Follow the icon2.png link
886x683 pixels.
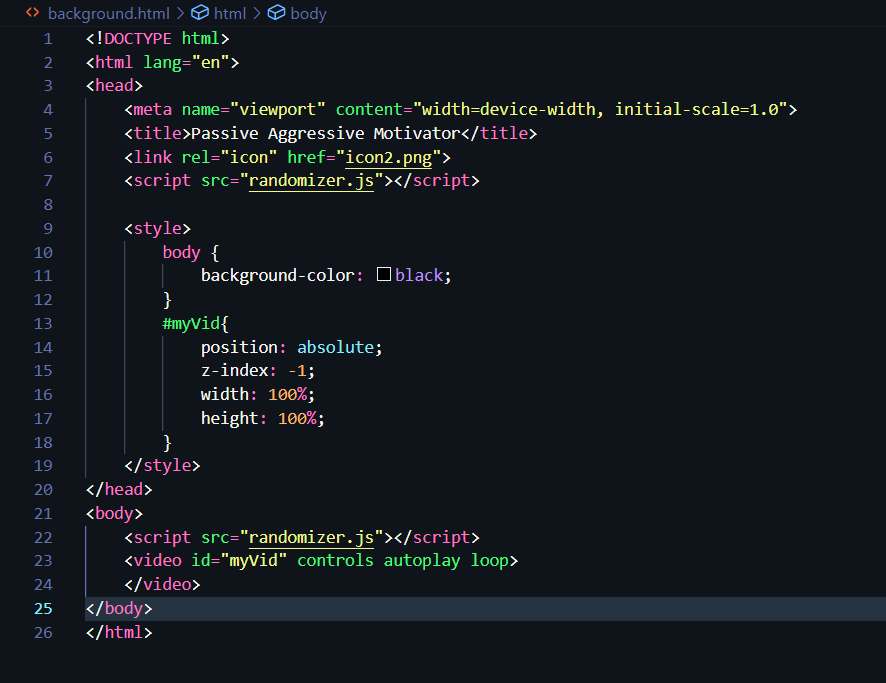pos(389,157)
